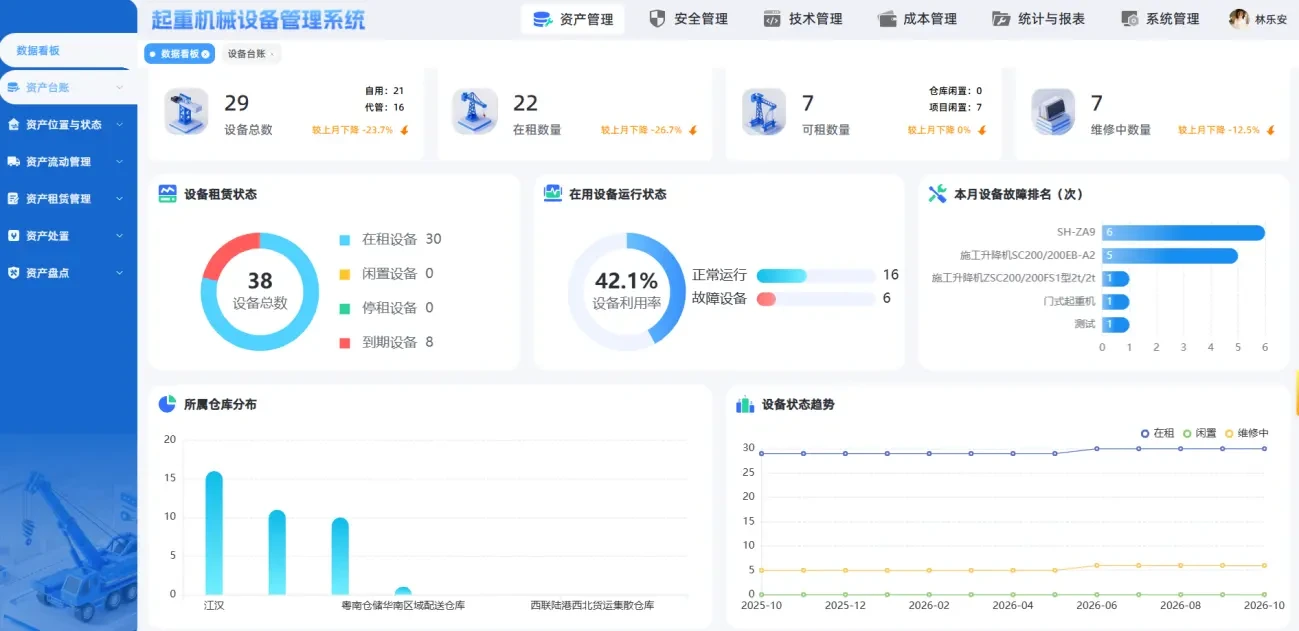
Task: Expand the 资产位置与状态 chevron
Action: (x=120, y=125)
